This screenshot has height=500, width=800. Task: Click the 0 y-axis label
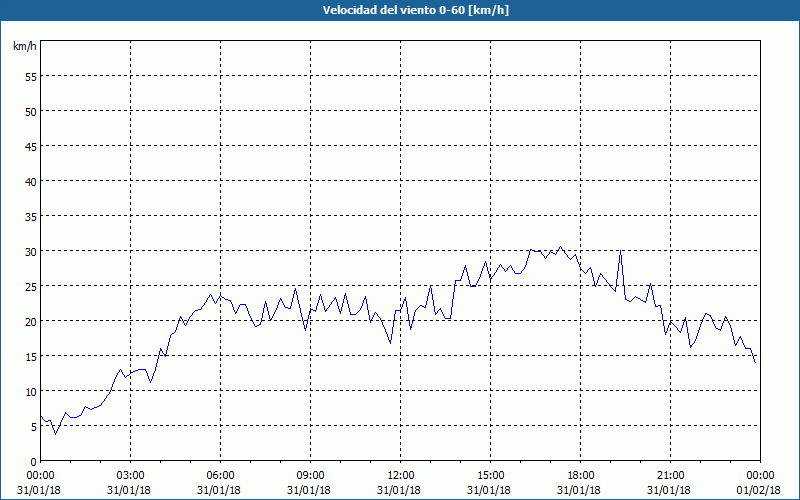point(34,462)
